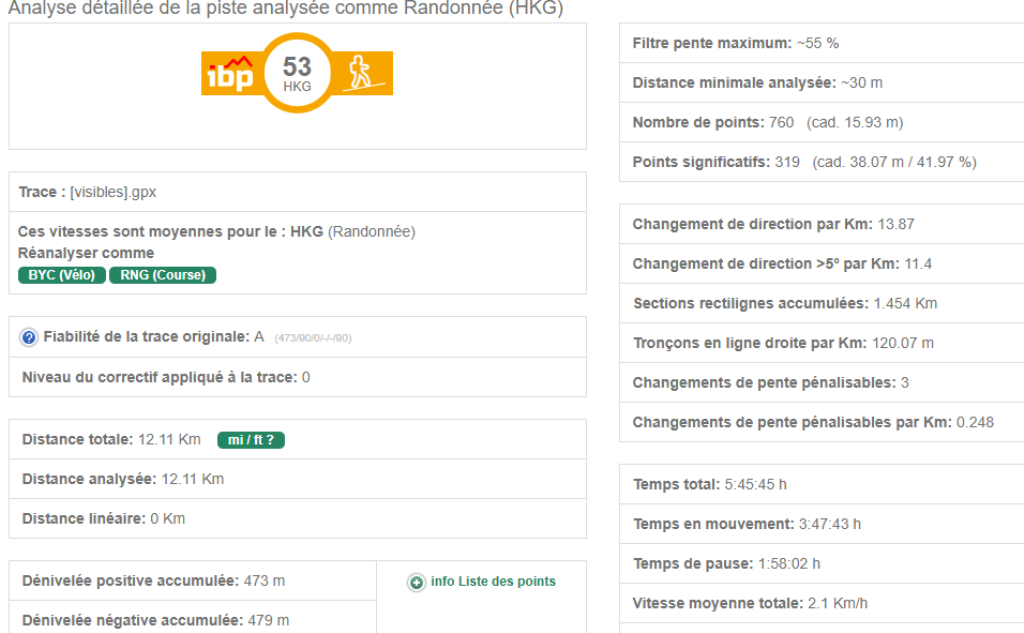Open the info Liste des points link
The height and width of the screenshot is (633, 1024).
pyautogui.click(x=493, y=582)
